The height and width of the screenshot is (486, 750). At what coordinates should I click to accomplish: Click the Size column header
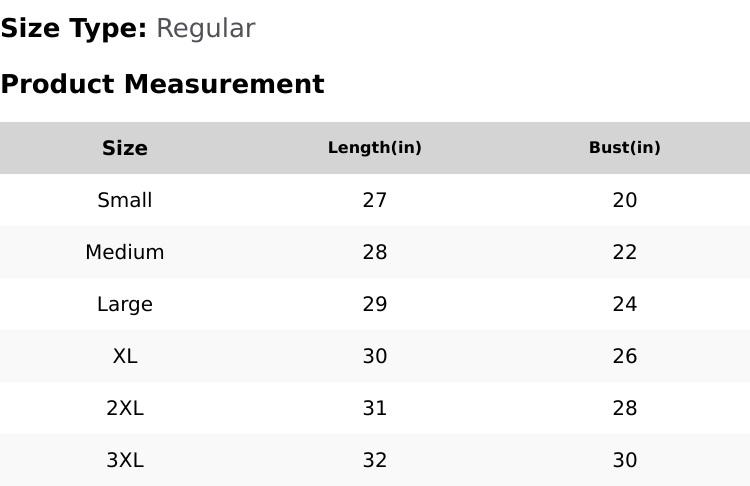[x=125, y=148]
